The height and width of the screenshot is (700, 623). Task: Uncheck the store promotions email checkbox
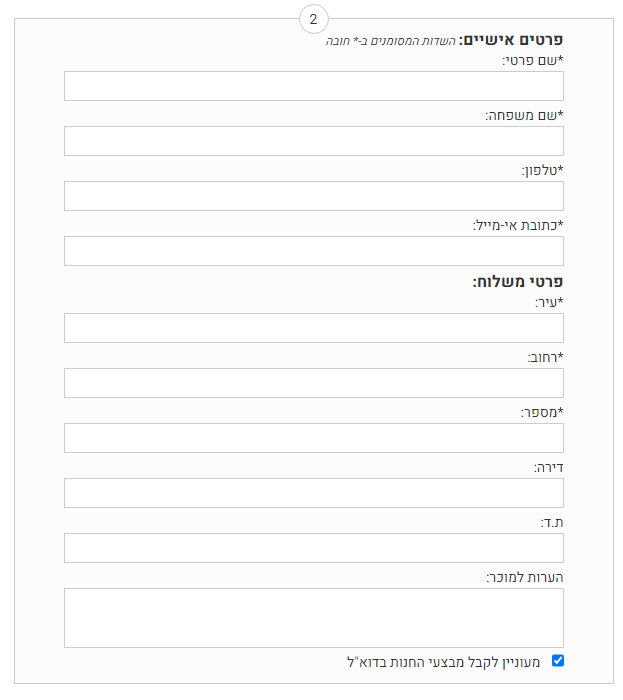click(558, 661)
